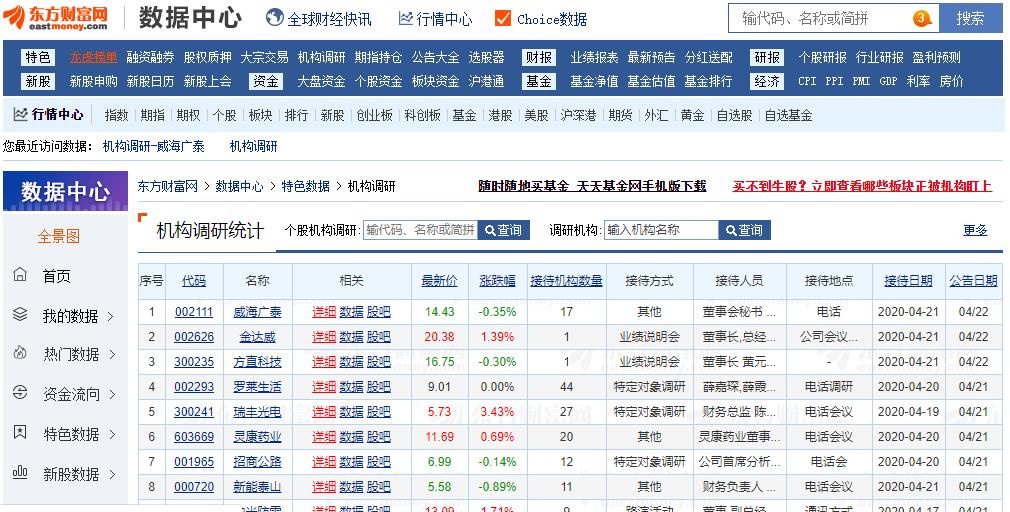Click the bar chart icon beside 新股数据
Image resolution: width=1010 pixels, height=512 pixels.
coord(20,472)
